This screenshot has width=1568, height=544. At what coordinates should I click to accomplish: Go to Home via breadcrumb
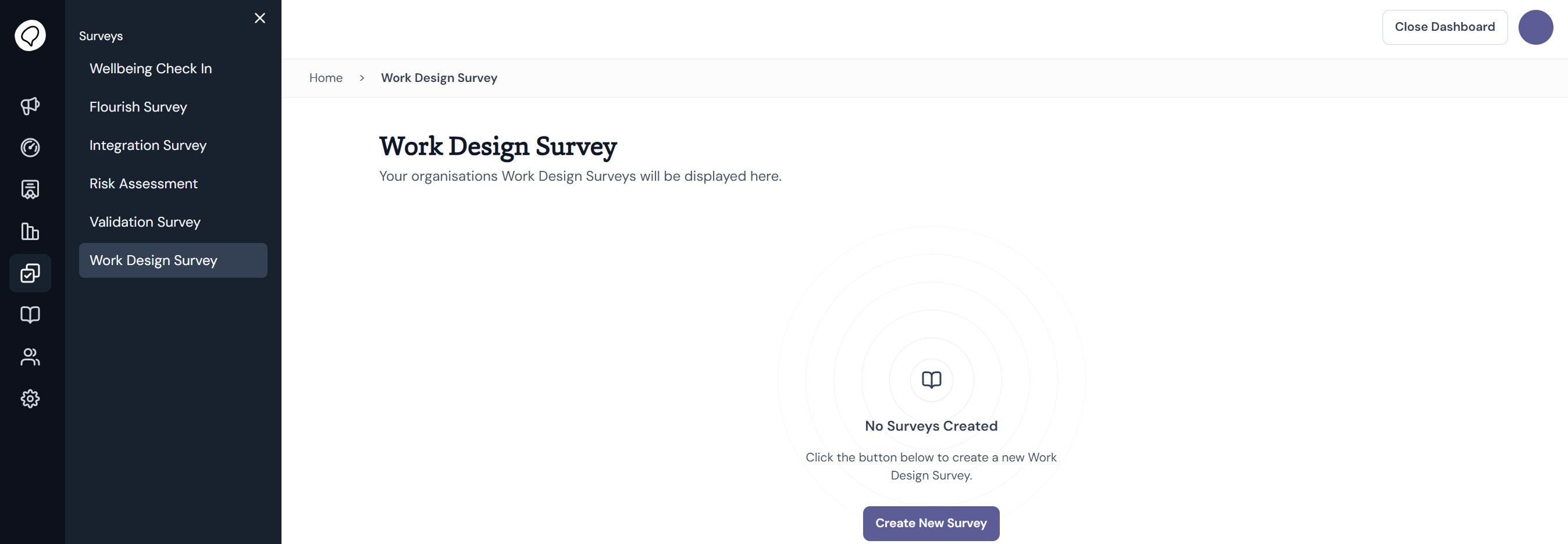(326, 78)
